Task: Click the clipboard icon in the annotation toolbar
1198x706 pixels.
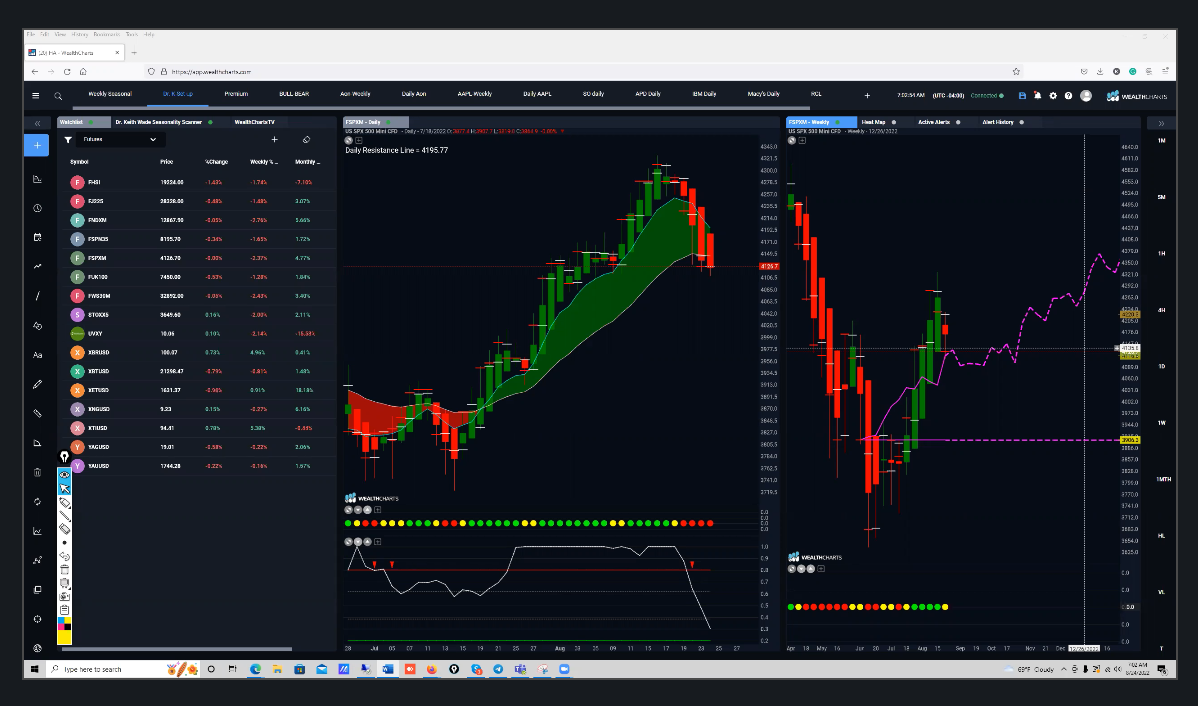Action: 65,610
